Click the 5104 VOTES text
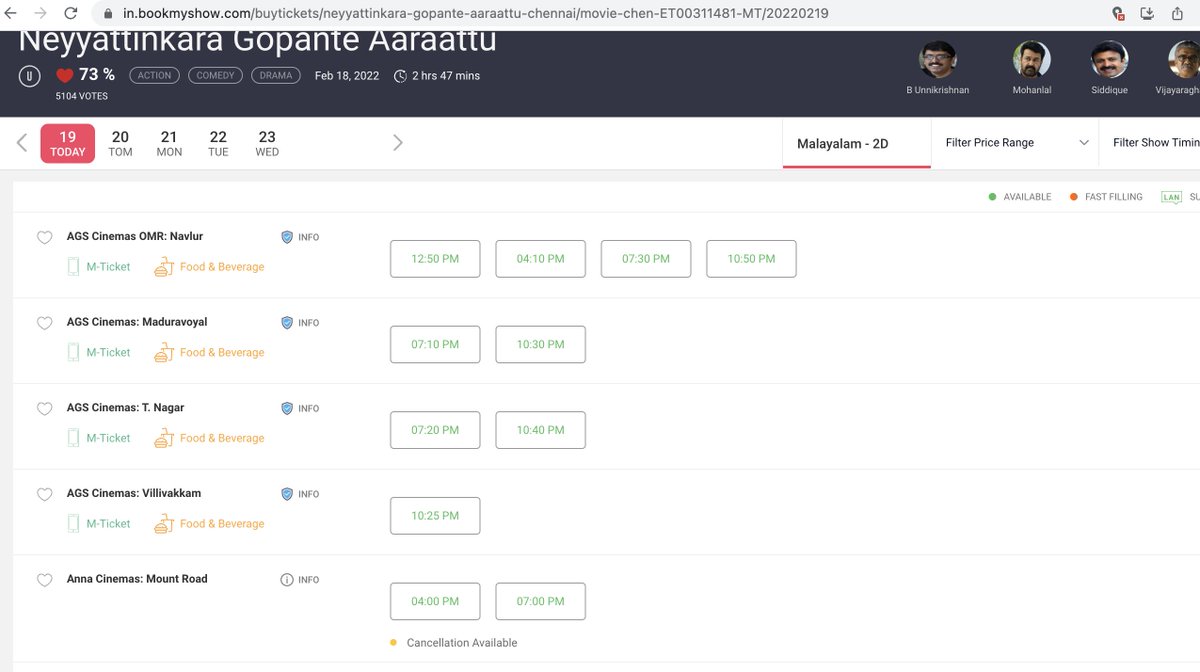Screen dimensions: 1200x672 point(82,96)
